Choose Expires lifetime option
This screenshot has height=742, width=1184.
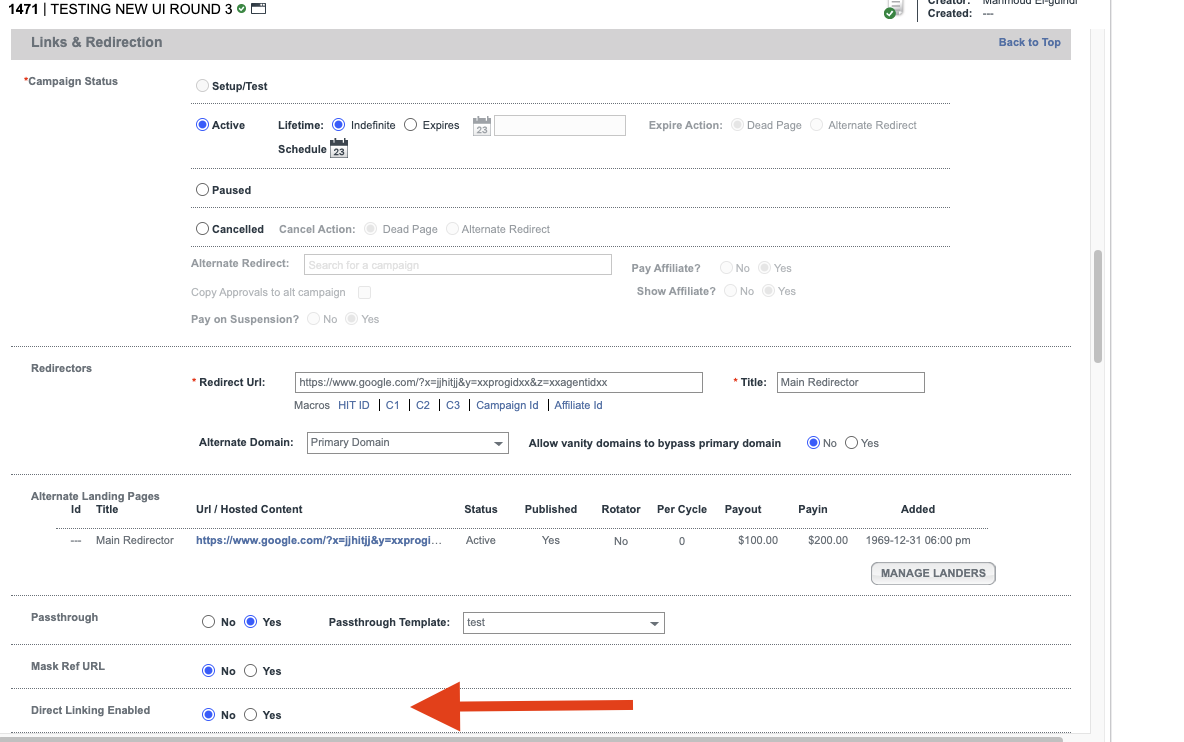[x=411, y=125]
